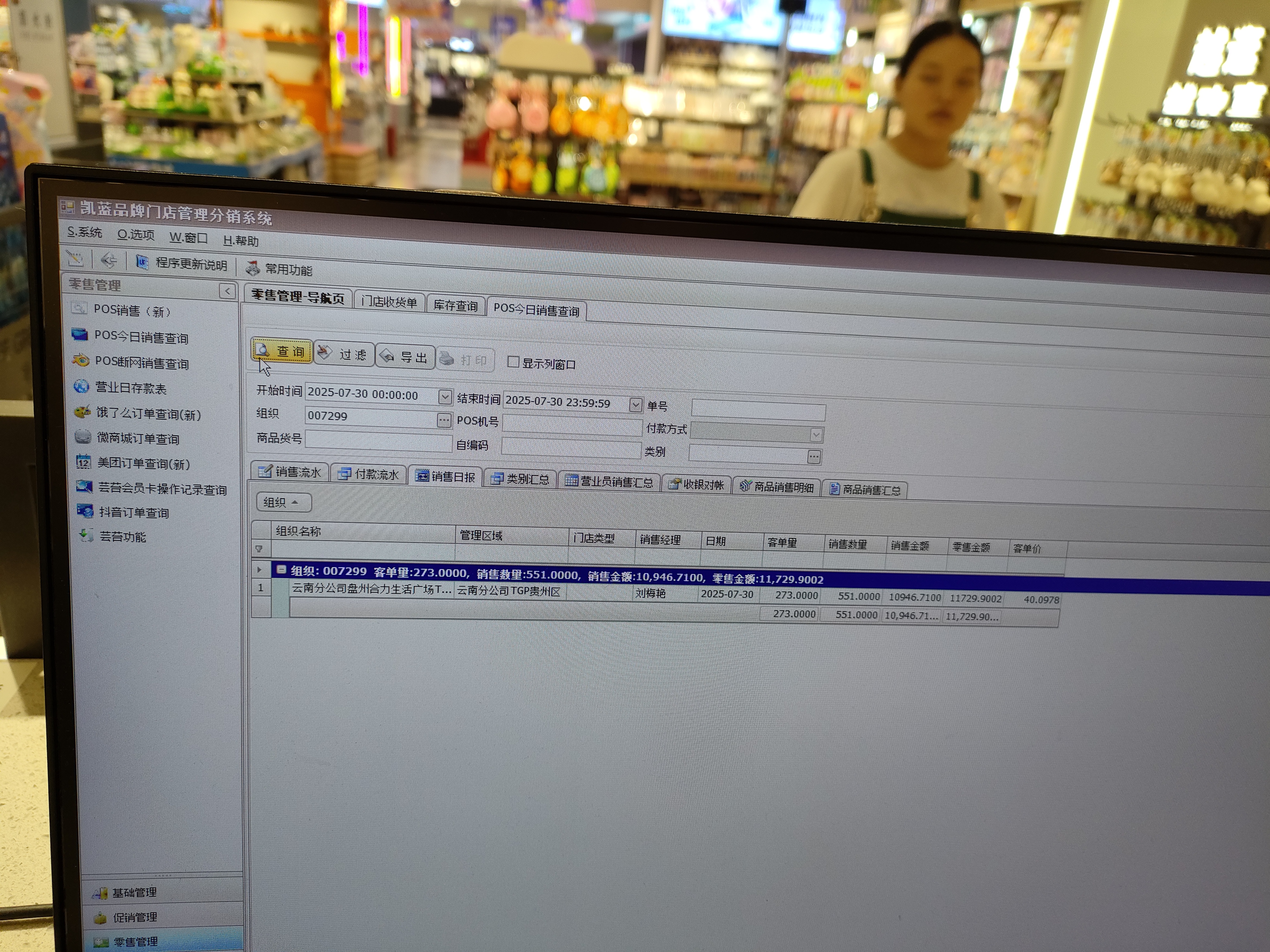The image size is (1270, 952).
Task: Click the 查询 search button
Action: pos(282,351)
